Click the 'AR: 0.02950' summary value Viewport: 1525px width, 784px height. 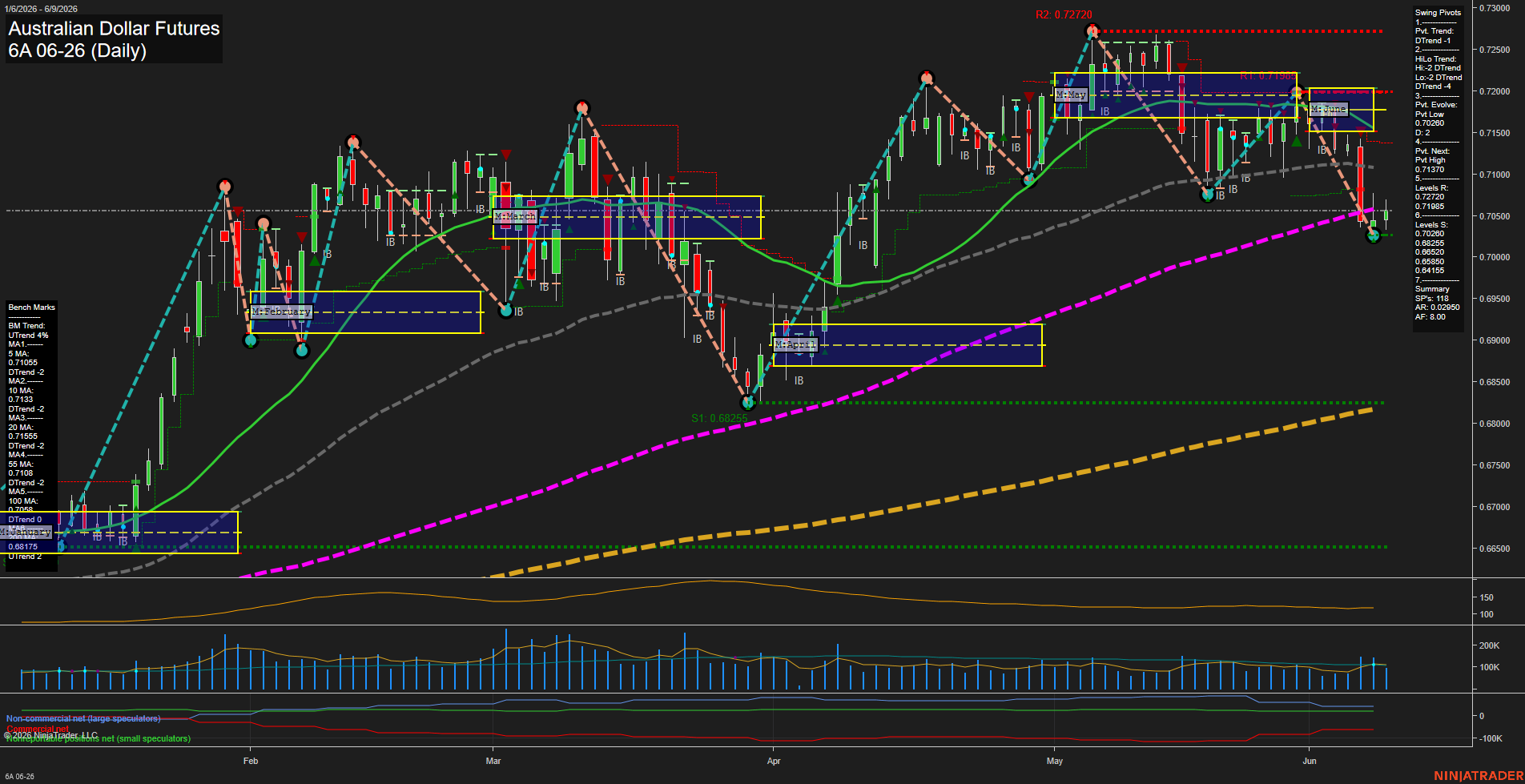[1437, 308]
